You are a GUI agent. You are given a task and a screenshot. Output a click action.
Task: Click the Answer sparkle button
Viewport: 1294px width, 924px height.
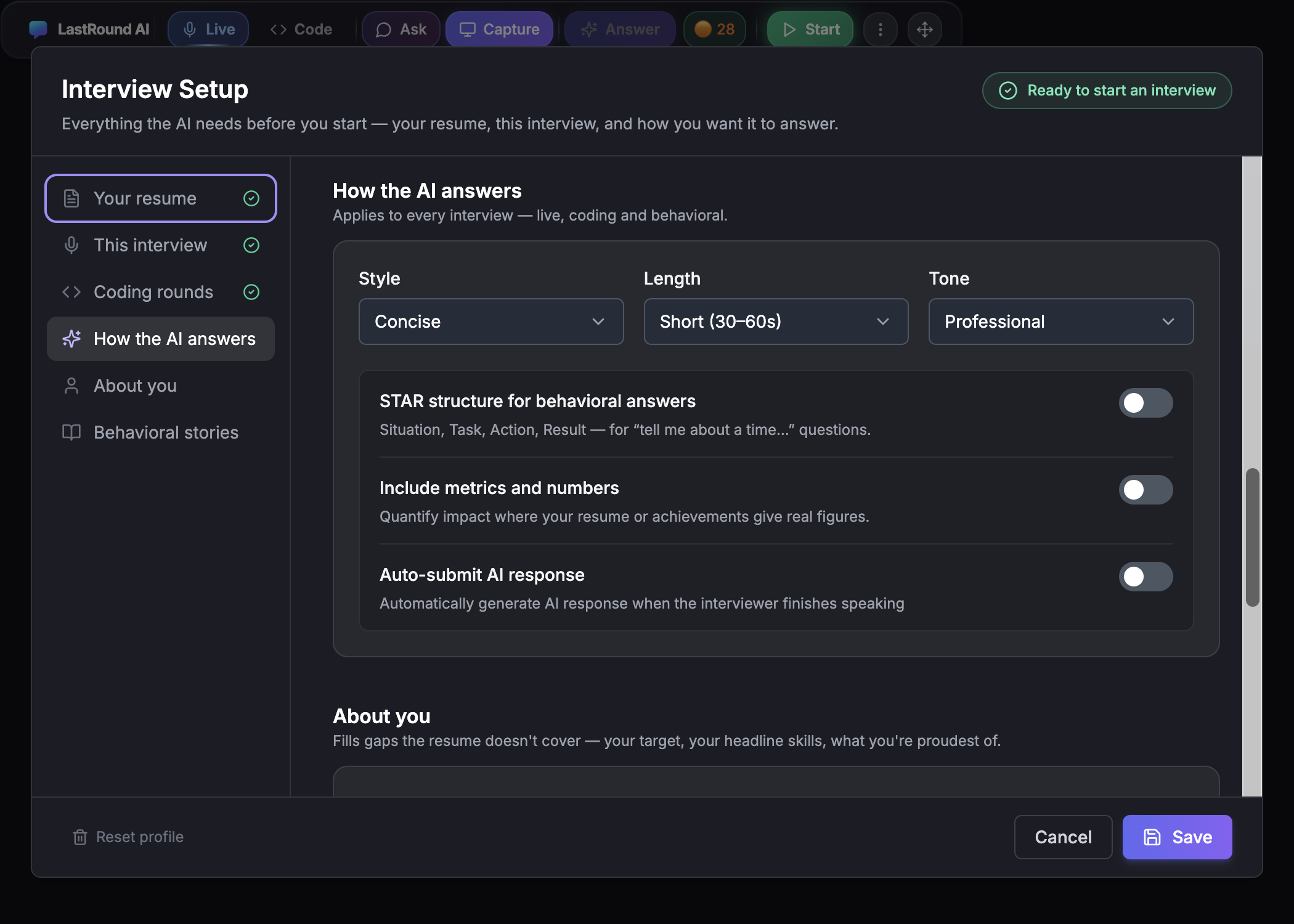(620, 29)
